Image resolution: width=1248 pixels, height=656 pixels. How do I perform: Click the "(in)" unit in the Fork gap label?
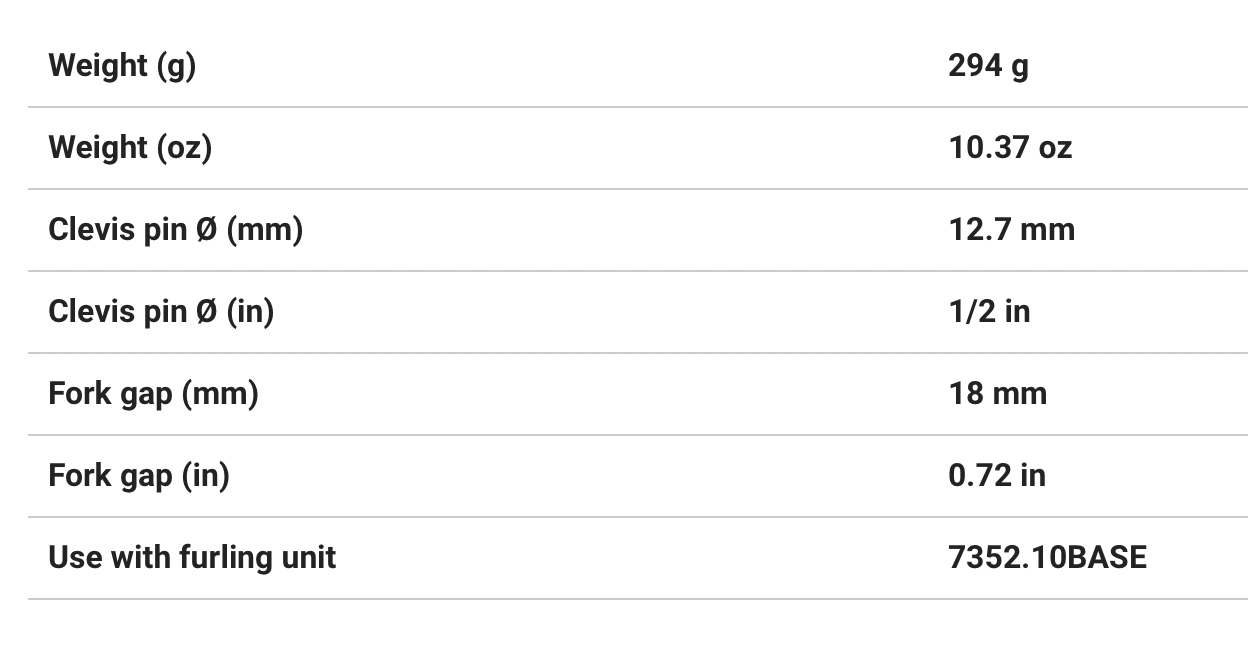[206, 476]
